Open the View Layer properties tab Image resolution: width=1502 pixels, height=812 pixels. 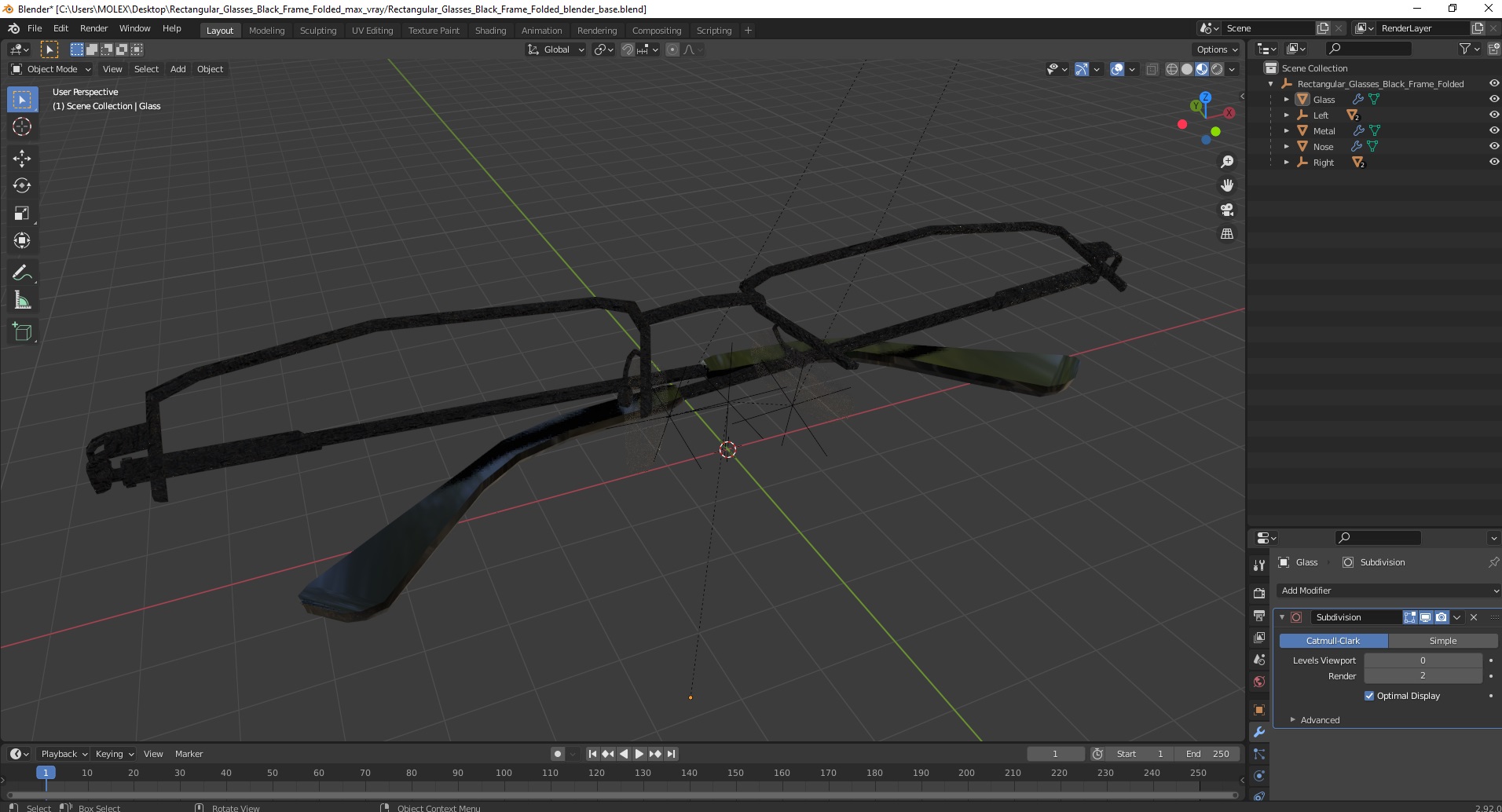click(1259, 637)
